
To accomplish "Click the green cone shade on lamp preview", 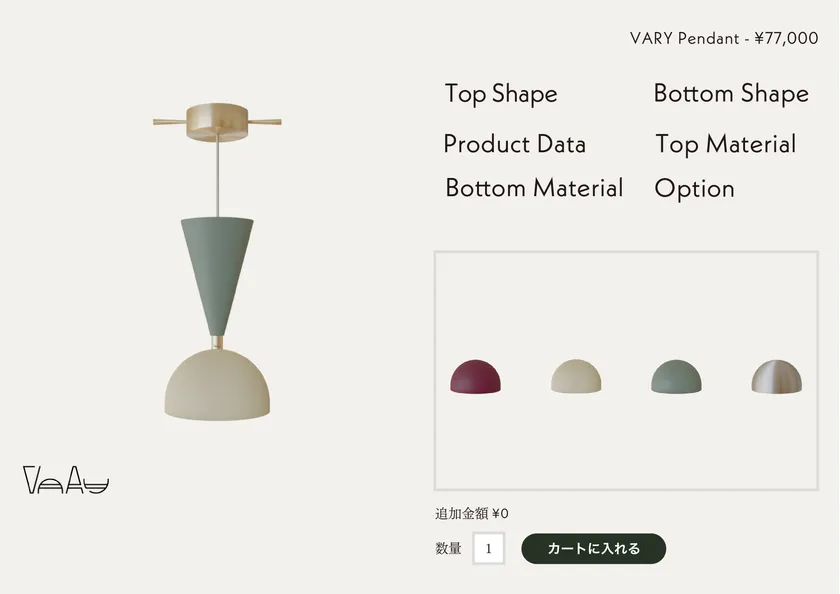I will (x=216, y=270).
